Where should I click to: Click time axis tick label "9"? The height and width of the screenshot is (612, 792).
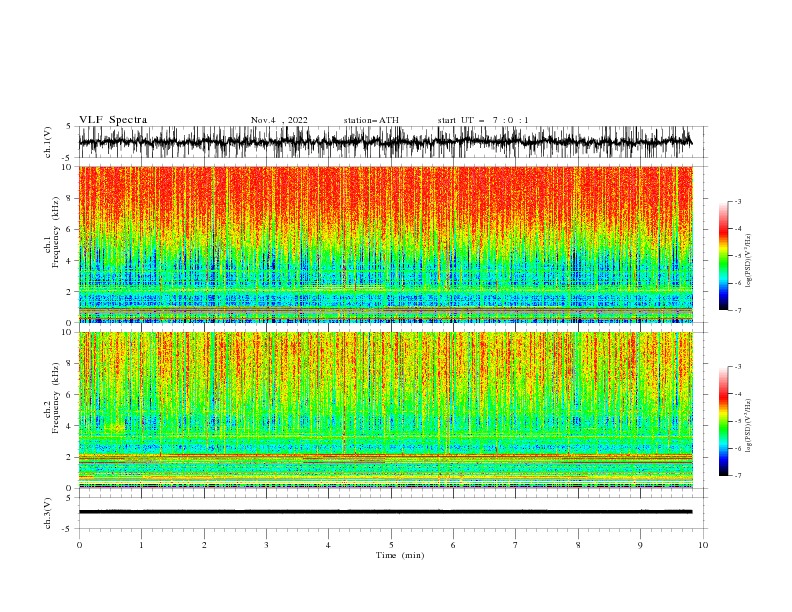tap(640, 545)
